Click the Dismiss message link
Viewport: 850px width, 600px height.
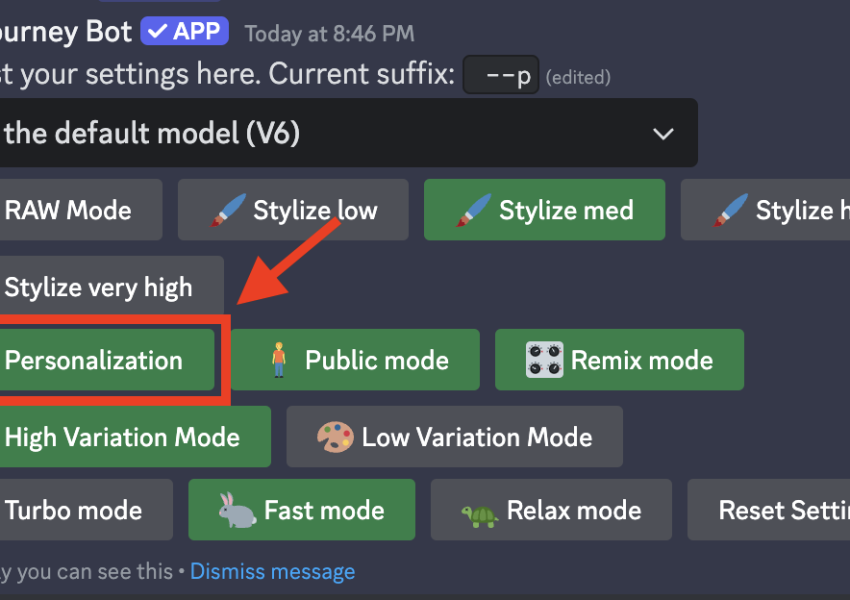point(272,572)
